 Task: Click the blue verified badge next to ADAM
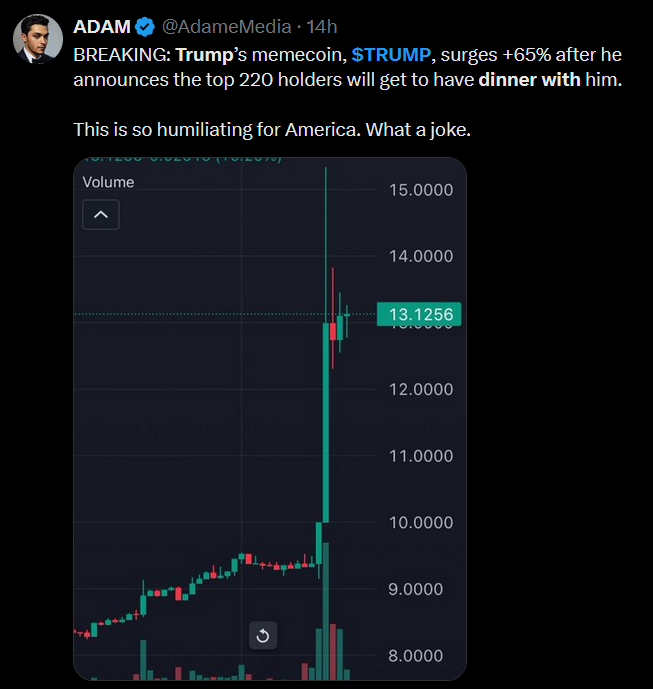click(x=145, y=27)
